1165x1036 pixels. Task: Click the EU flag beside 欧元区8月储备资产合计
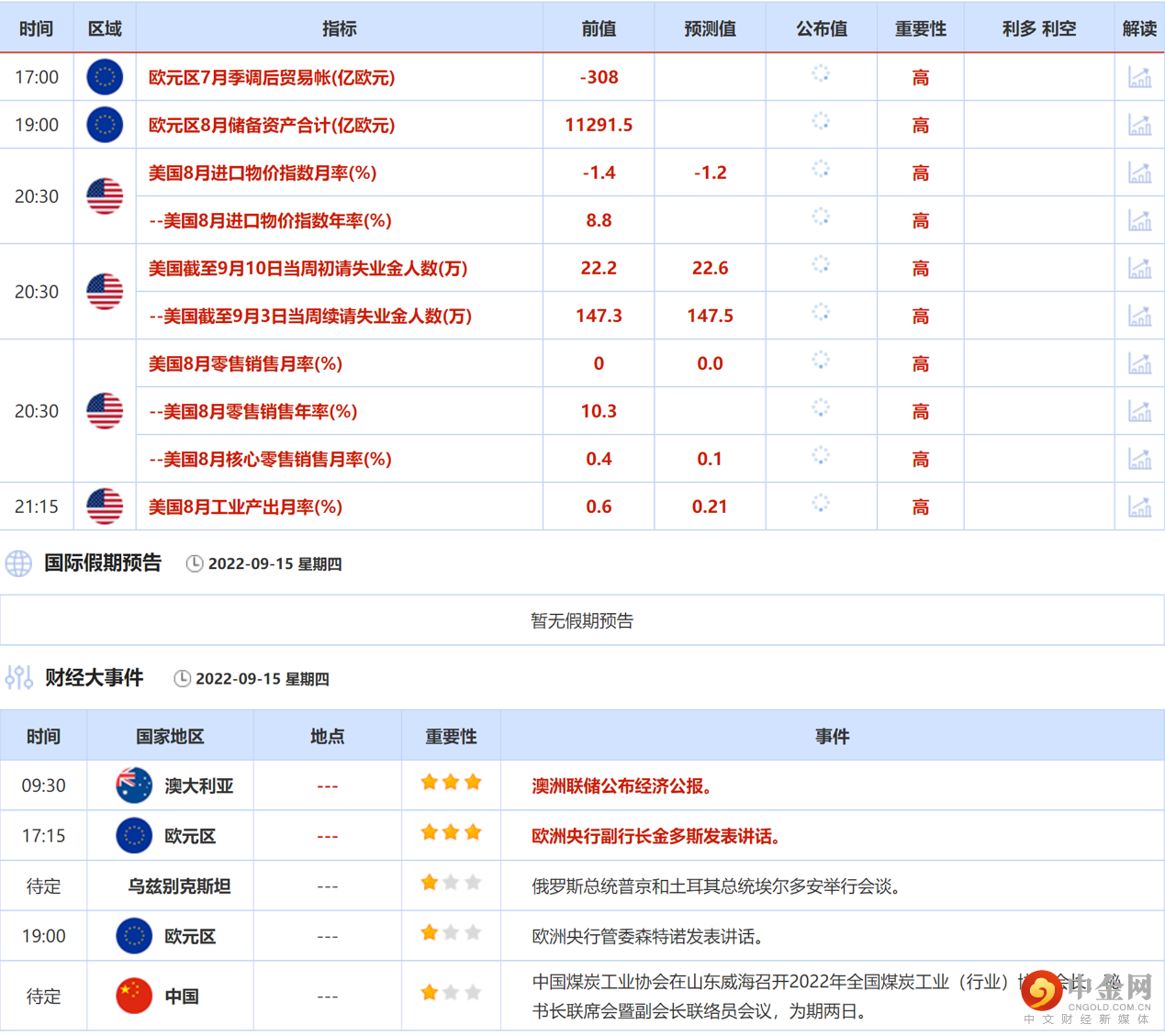[105, 124]
